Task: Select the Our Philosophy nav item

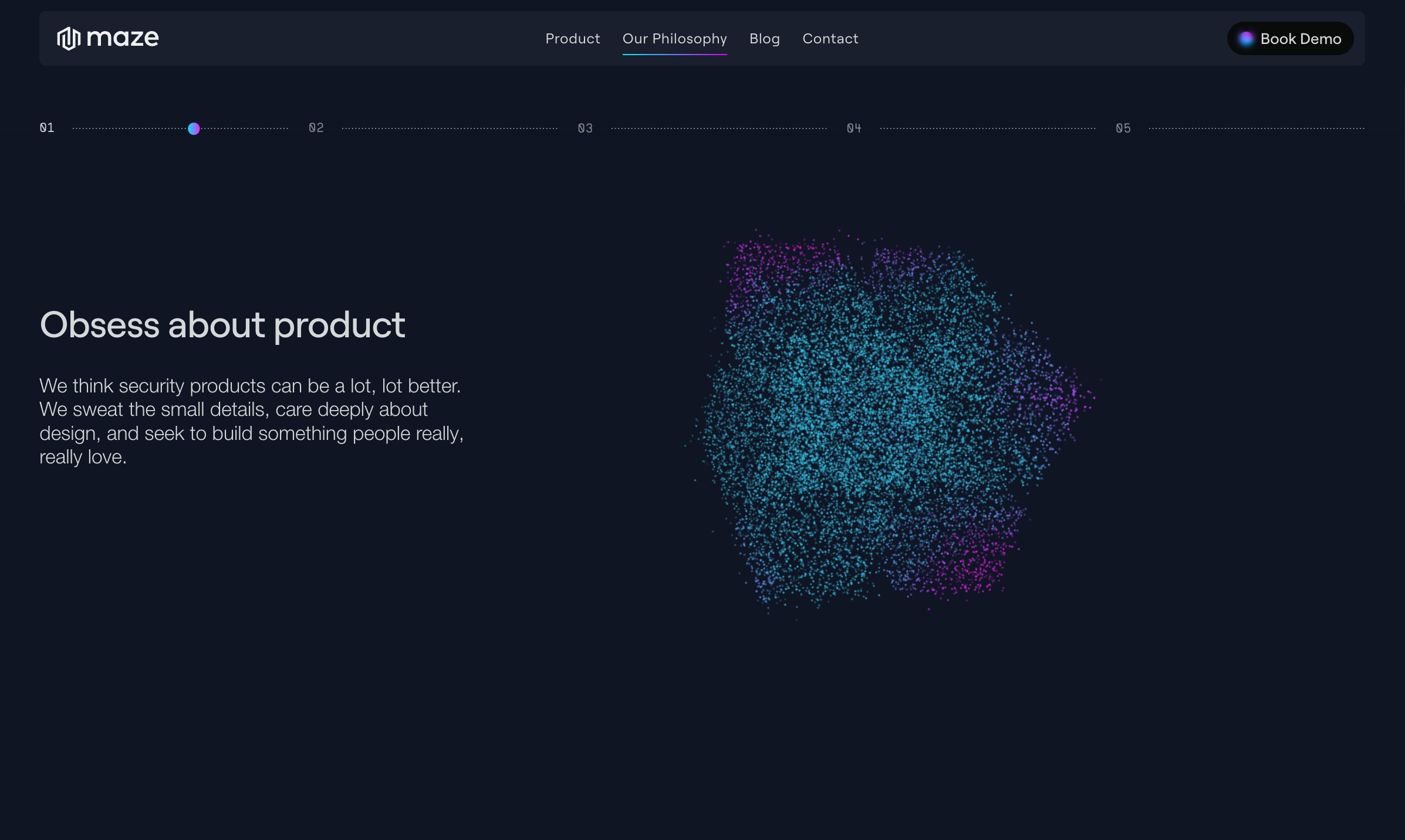Action: click(x=674, y=39)
